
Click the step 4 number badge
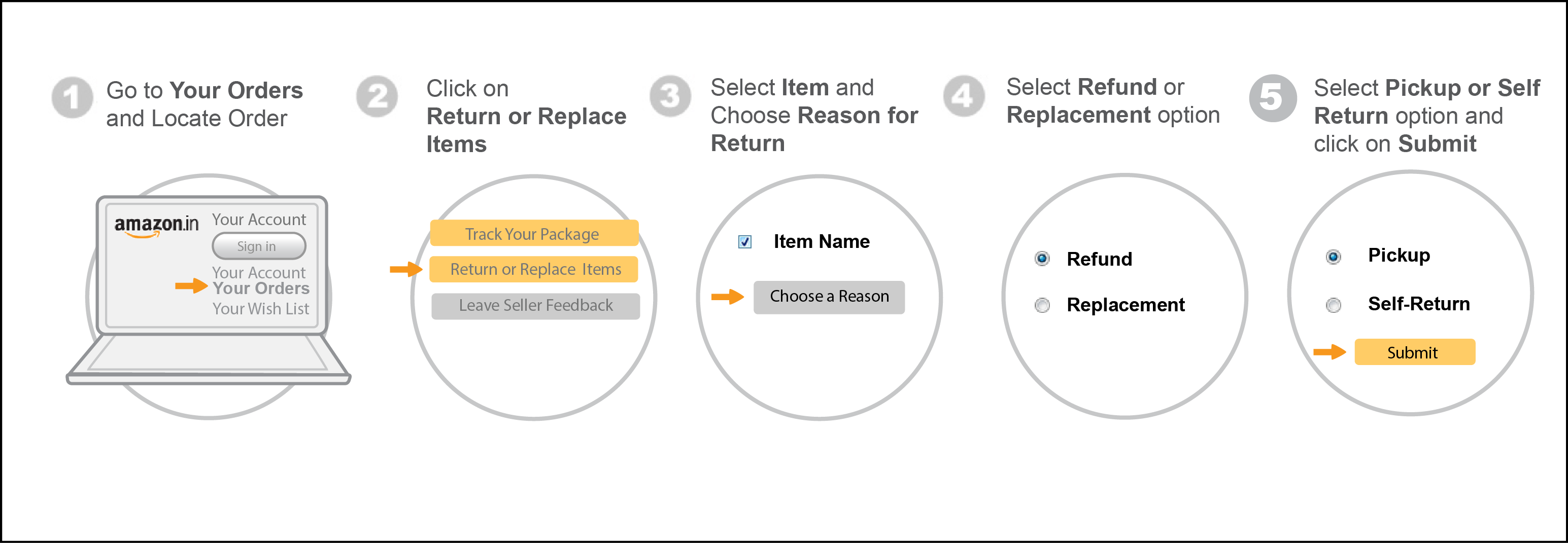click(964, 95)
